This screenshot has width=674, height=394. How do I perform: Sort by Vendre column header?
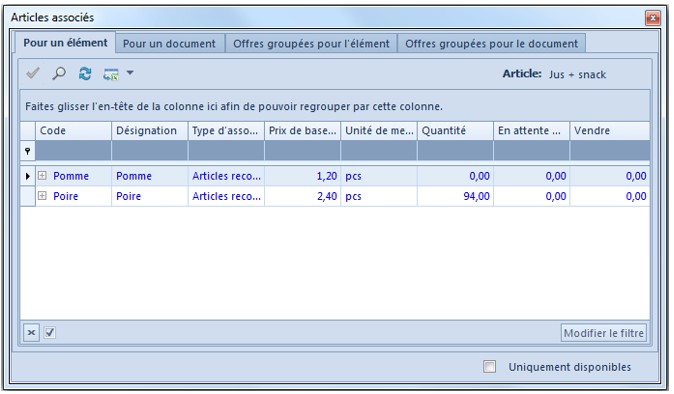tap(610, 131)
